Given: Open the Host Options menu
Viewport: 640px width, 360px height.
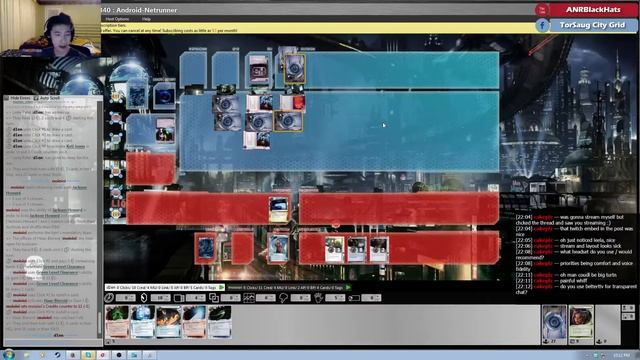Looking at the screenshot, I should coord(117,19).
